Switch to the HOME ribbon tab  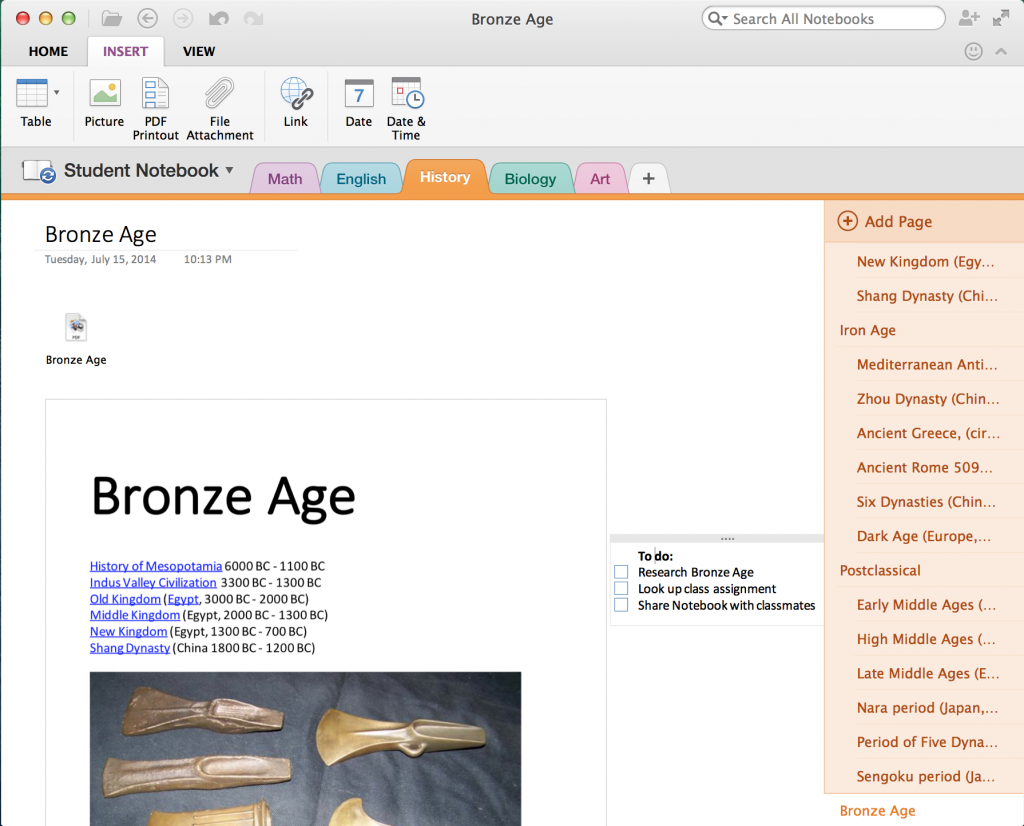(48, 51)
